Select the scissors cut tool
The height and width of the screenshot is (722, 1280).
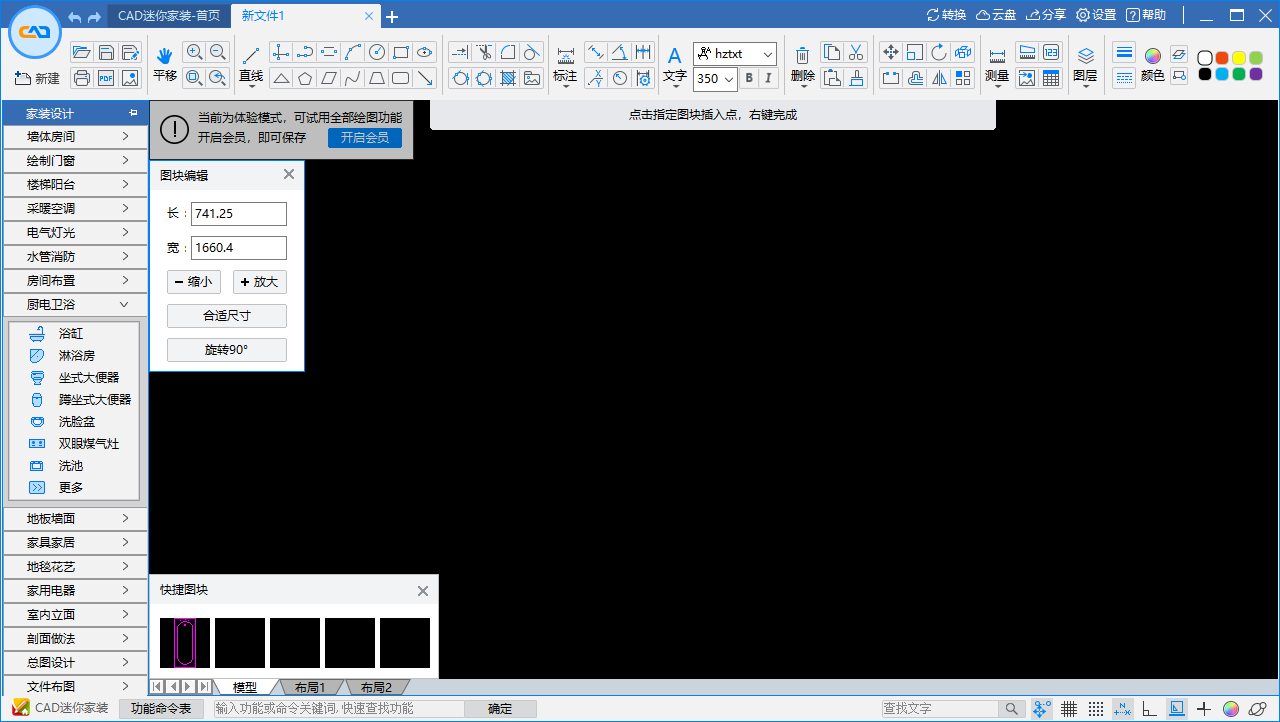(484, 52)
